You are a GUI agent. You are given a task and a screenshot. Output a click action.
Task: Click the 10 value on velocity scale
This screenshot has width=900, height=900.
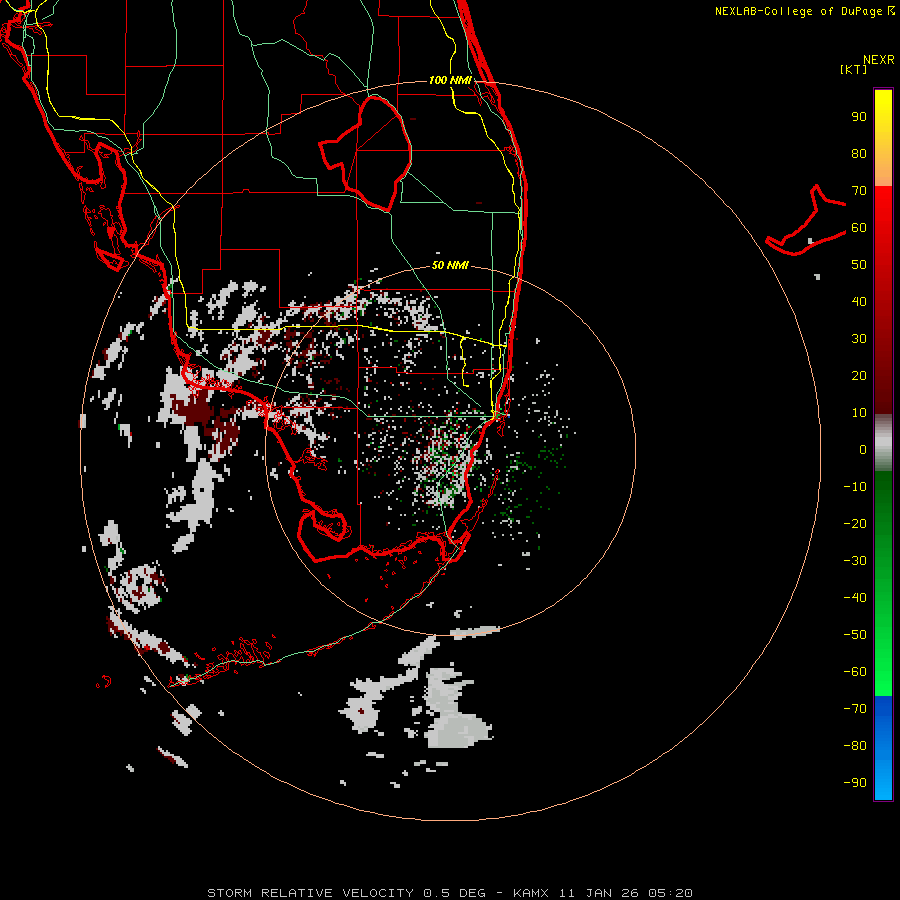click(859, 413)
